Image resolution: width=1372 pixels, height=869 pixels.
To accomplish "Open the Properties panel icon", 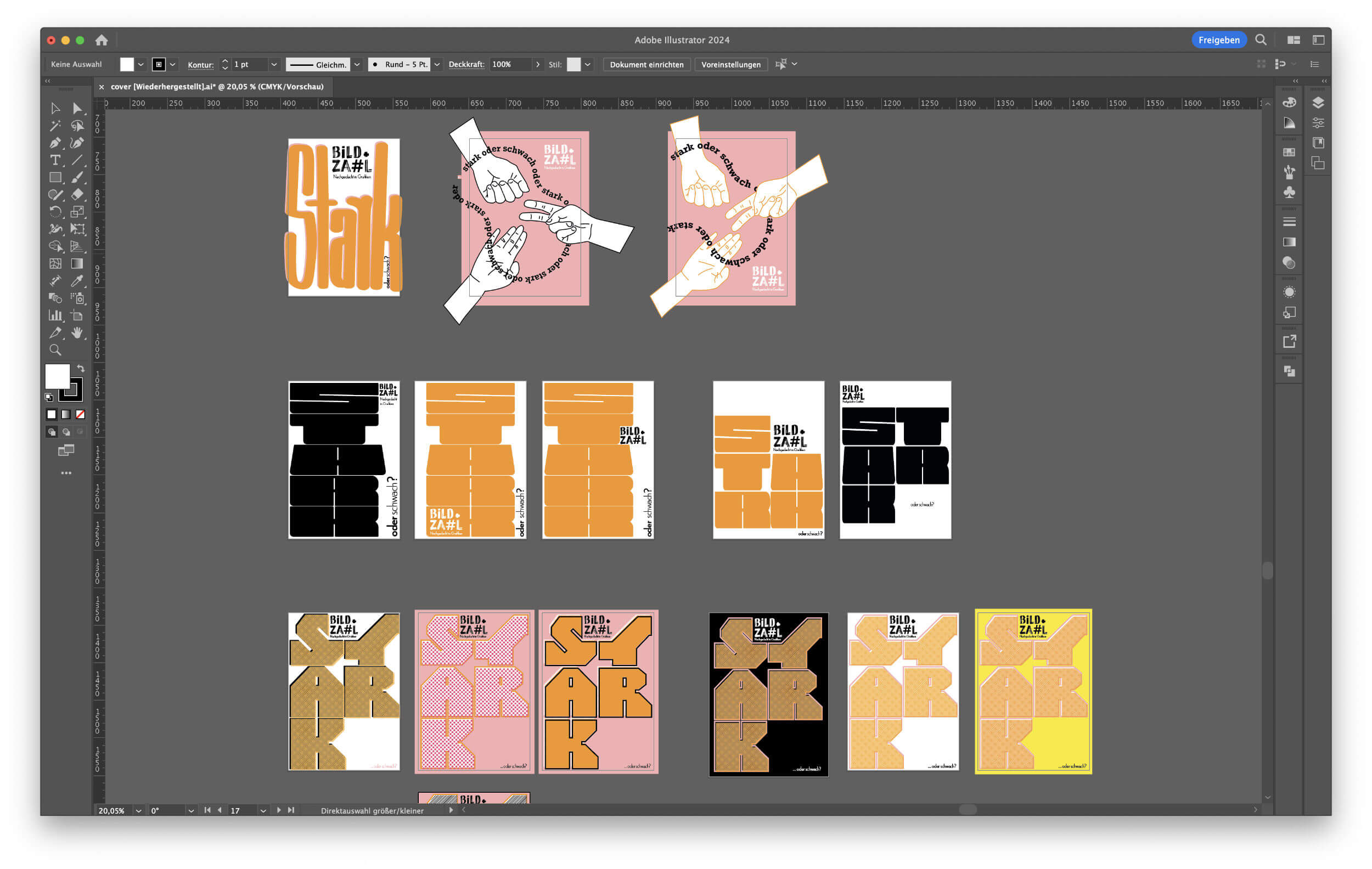I will click(1317, 122).
